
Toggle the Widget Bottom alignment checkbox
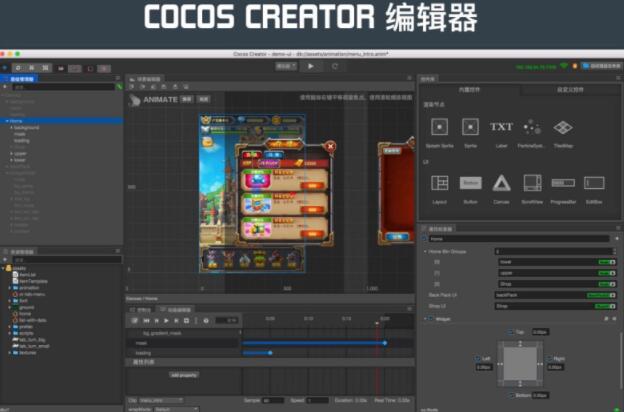511,395
